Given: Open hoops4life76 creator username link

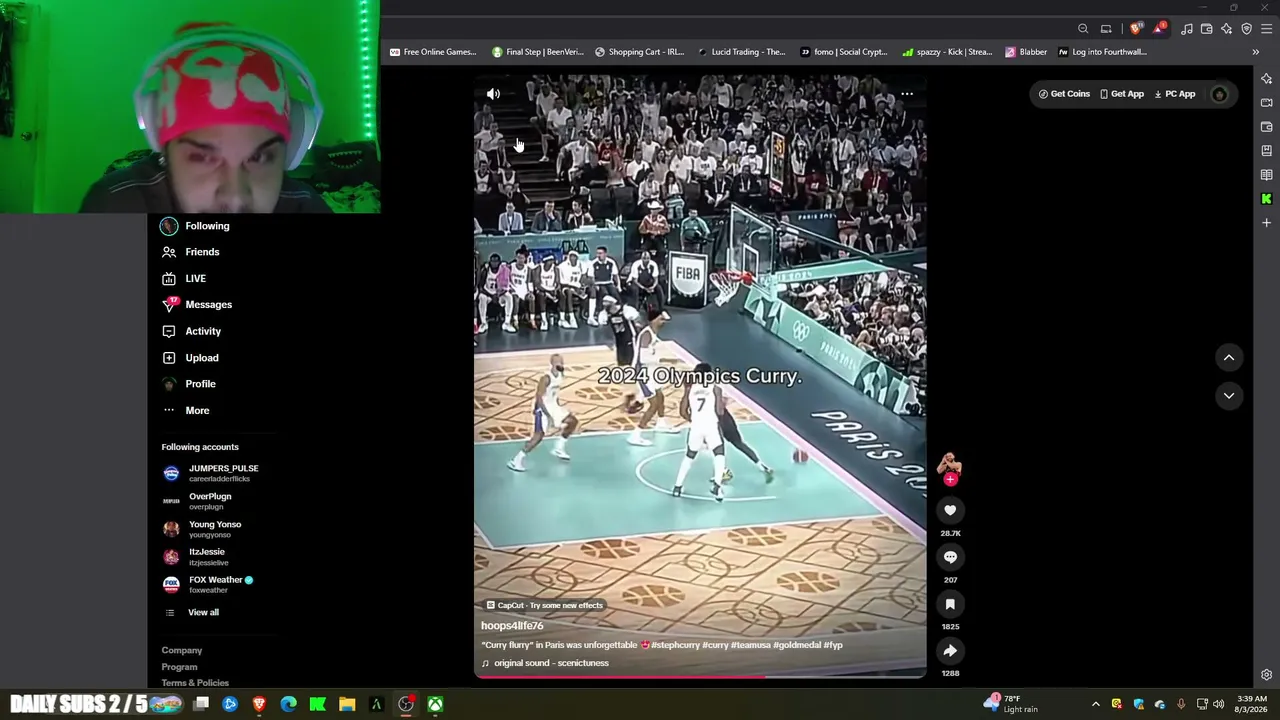Looking at the screenshot, I should 512,626.
